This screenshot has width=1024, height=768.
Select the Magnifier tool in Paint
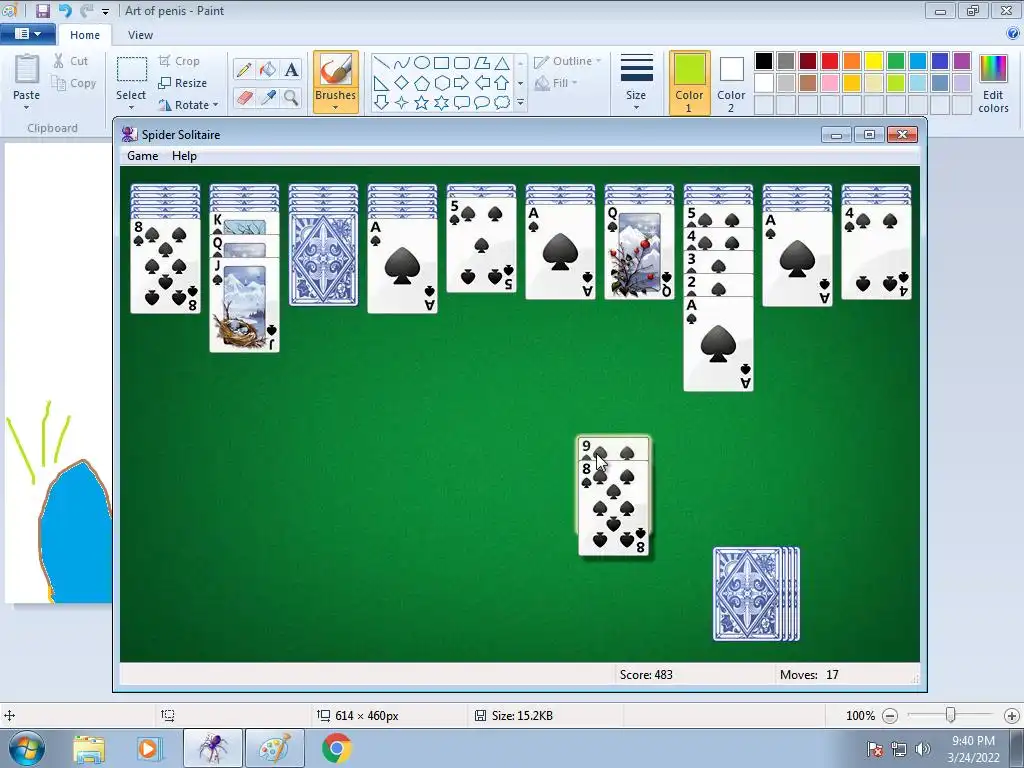tap(291, 98)
